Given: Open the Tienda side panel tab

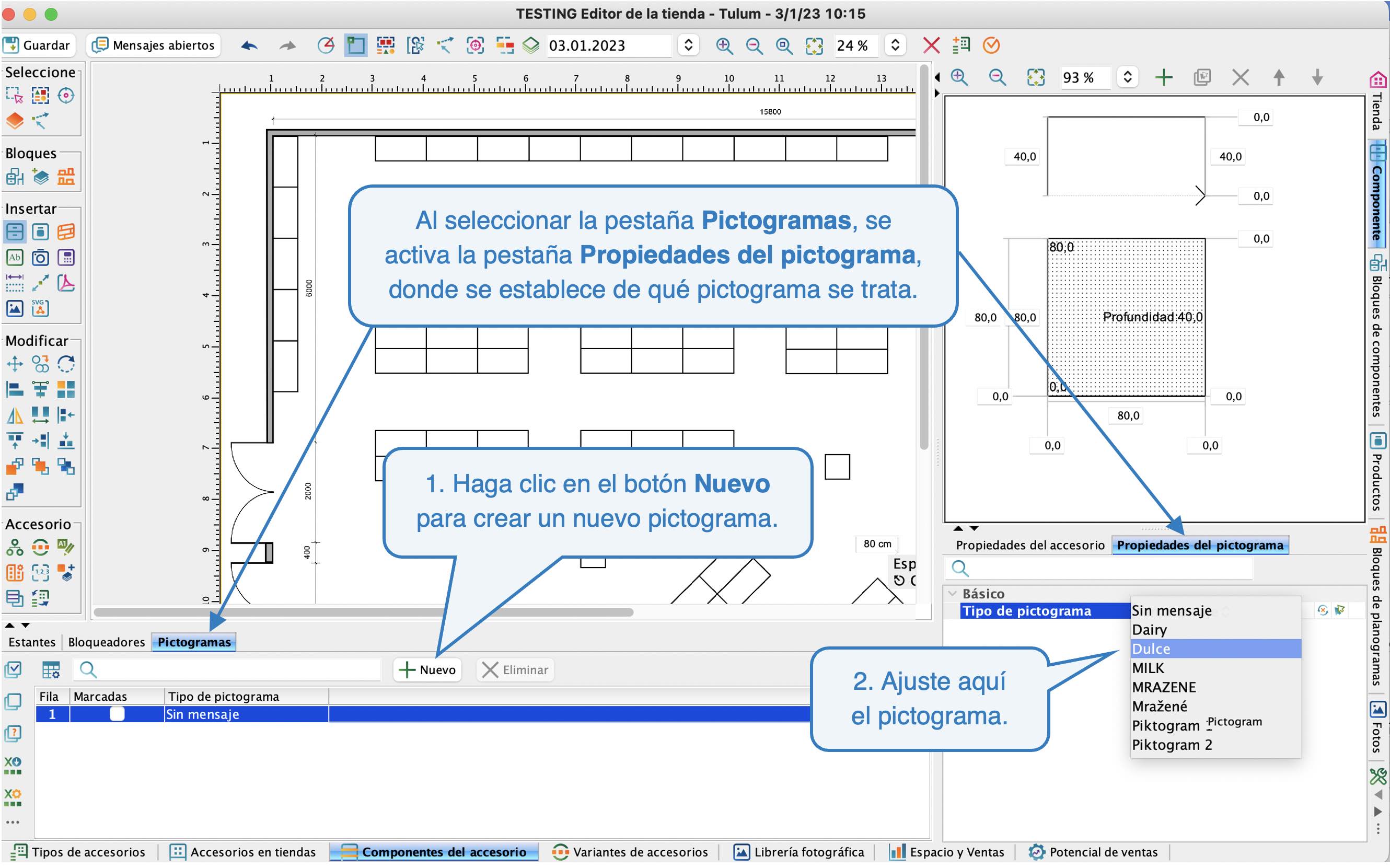Looking at the screenshot, I should (1377, 103).
